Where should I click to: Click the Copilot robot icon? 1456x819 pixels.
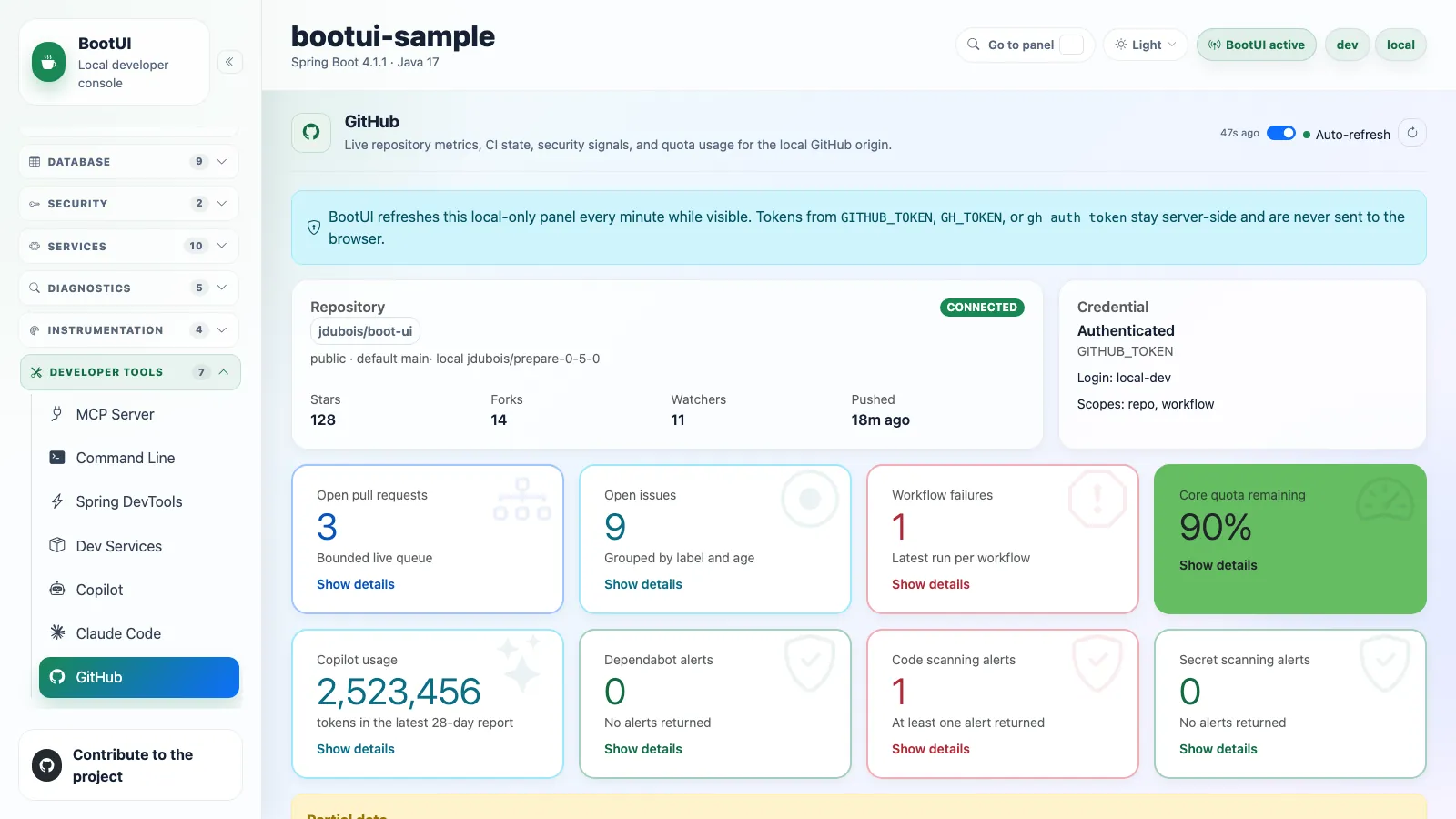(x=57, y=589)
